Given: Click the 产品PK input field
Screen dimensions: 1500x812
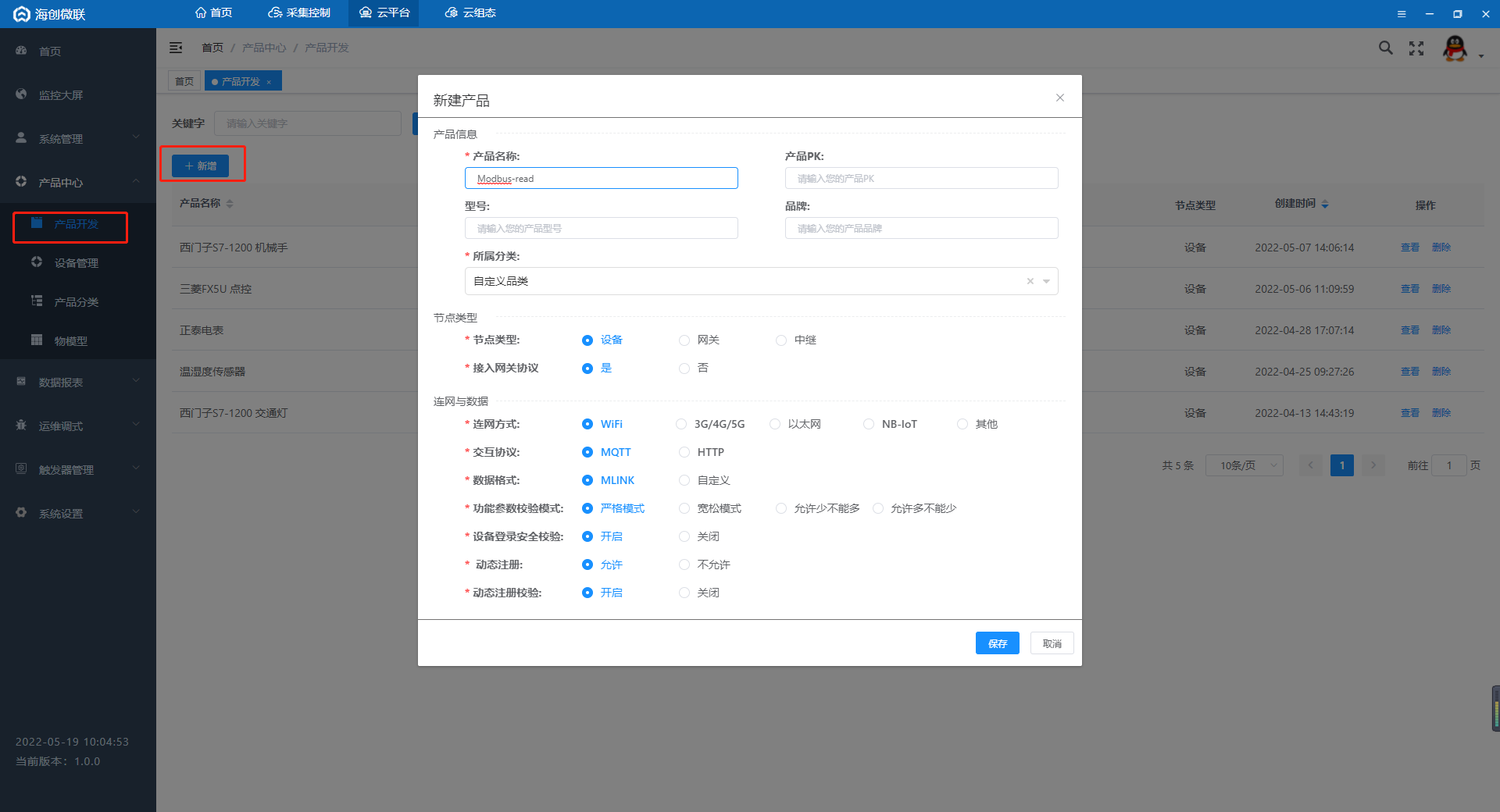Looking at the screenshot, I should point(922,179).
